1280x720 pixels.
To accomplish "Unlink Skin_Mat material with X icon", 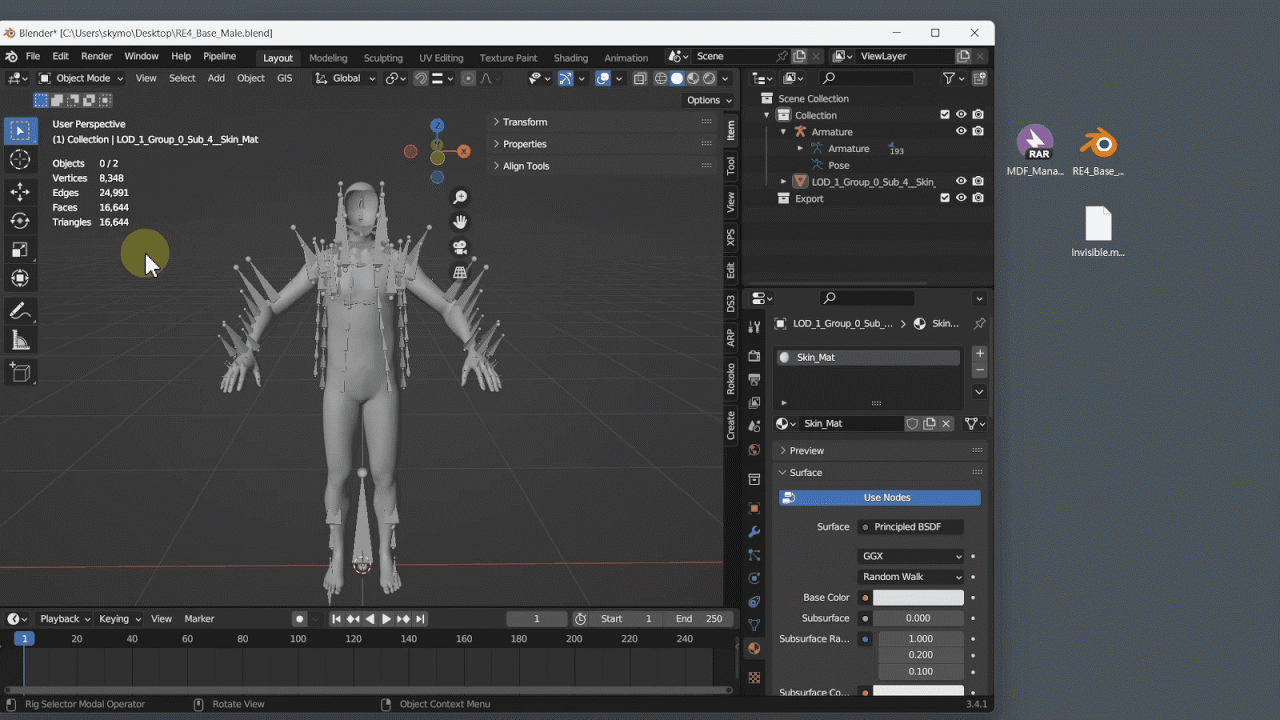I will 946,424.
